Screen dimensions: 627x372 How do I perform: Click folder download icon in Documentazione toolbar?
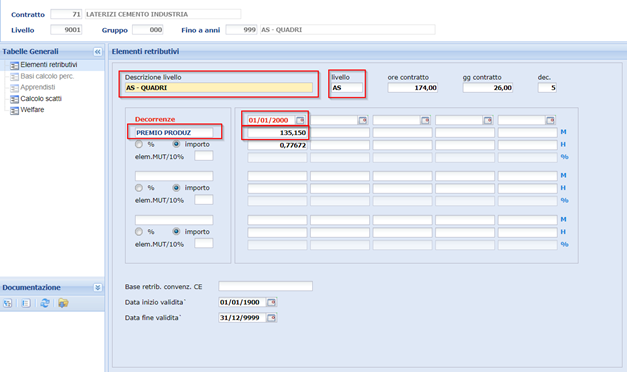pos(63,303)
